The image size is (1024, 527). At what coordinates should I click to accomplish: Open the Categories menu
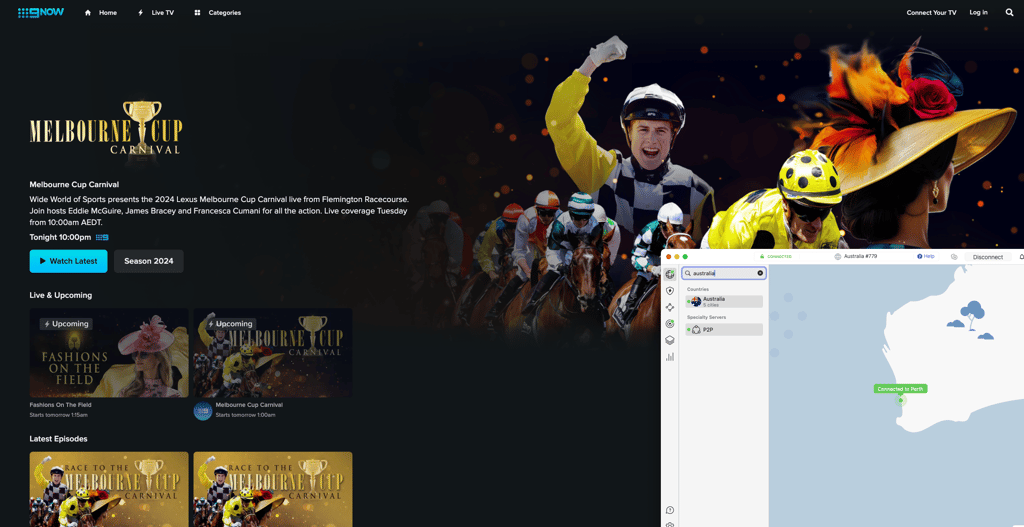click(217, 12)
